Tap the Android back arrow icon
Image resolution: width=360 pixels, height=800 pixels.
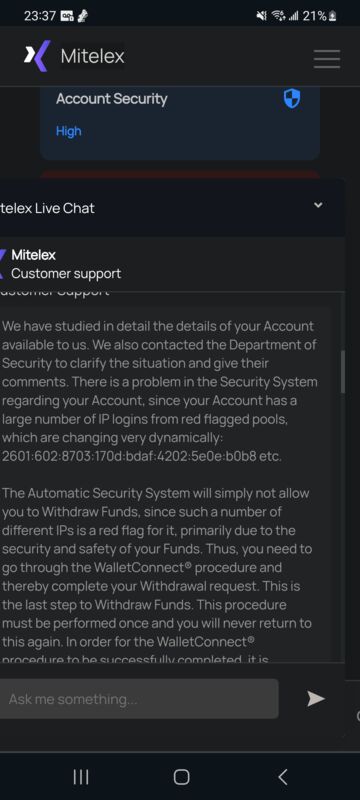(x=282, y=777)
